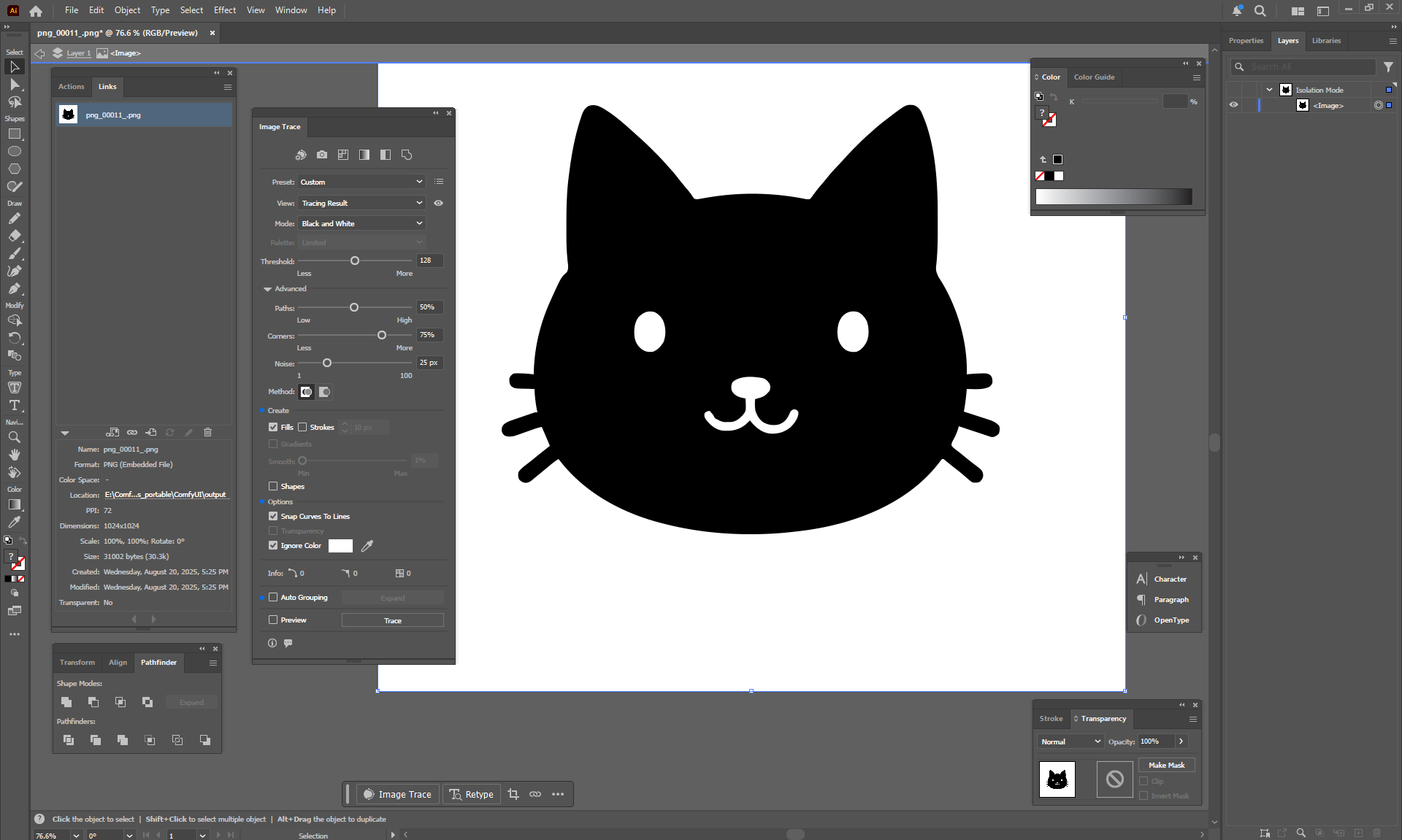
Task: Select the Type tool
Action: pyautogui.click(x=14, y=405)
